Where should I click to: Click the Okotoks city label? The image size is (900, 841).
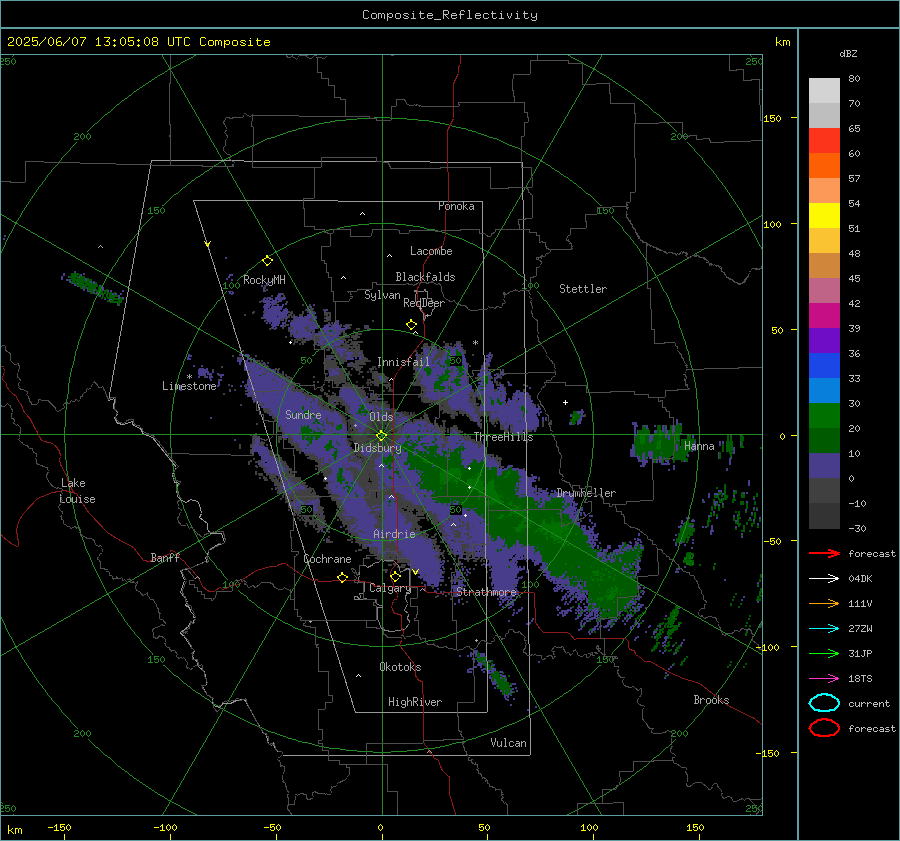coord(400,667)
